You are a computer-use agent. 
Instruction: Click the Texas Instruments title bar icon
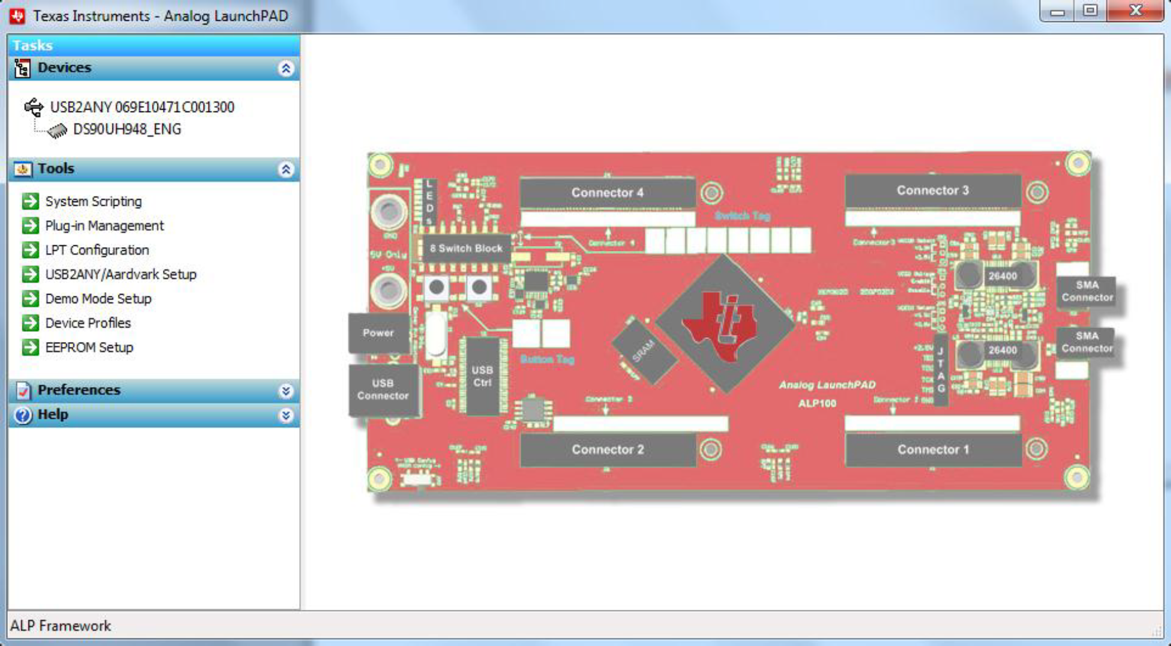coord(17,16)
